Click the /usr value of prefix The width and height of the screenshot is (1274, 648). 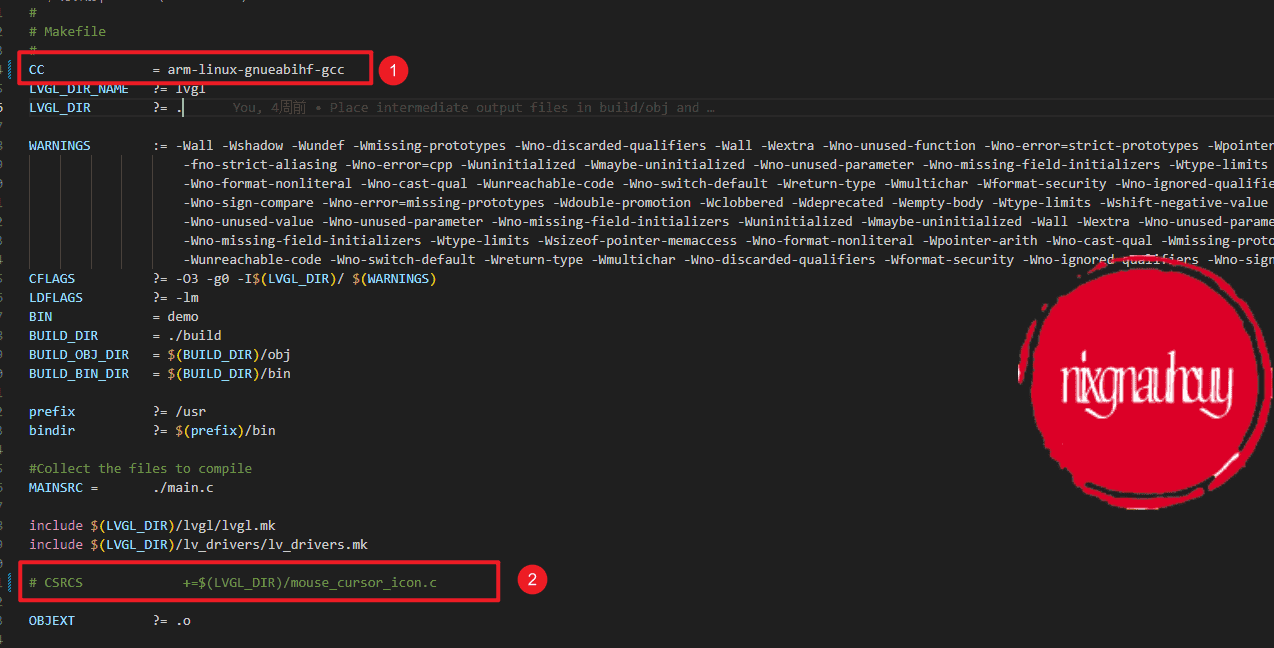[190, 411]
